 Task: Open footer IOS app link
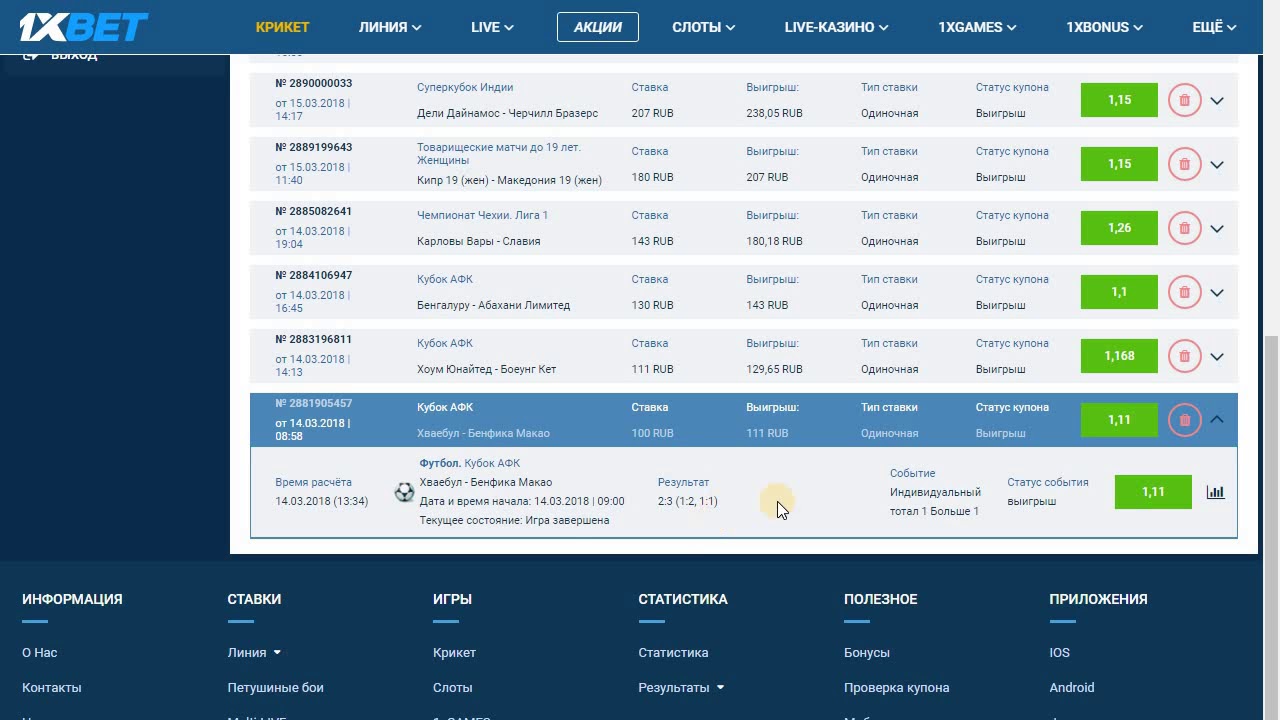(x=1060, y=653)
